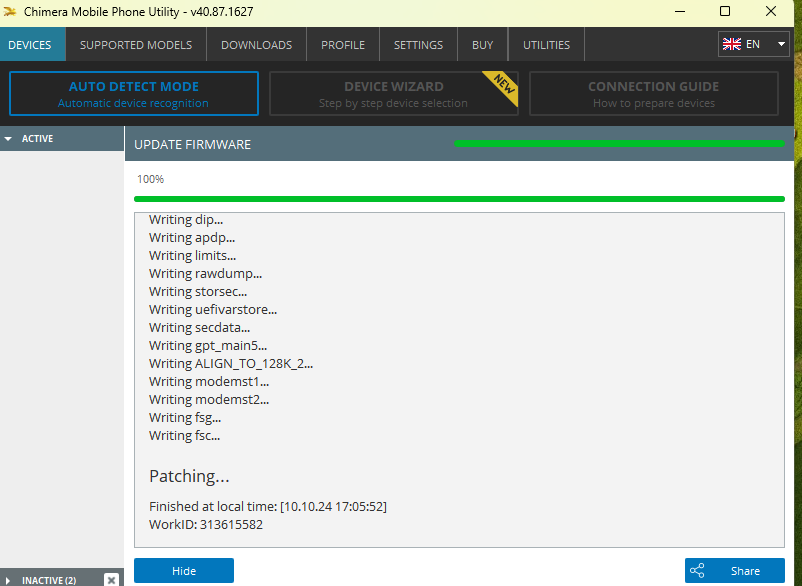Select the 'Writing ALIGN_TO_128K_2...' log line
This screenshot has width=802, height=586.
pos(231,364)
